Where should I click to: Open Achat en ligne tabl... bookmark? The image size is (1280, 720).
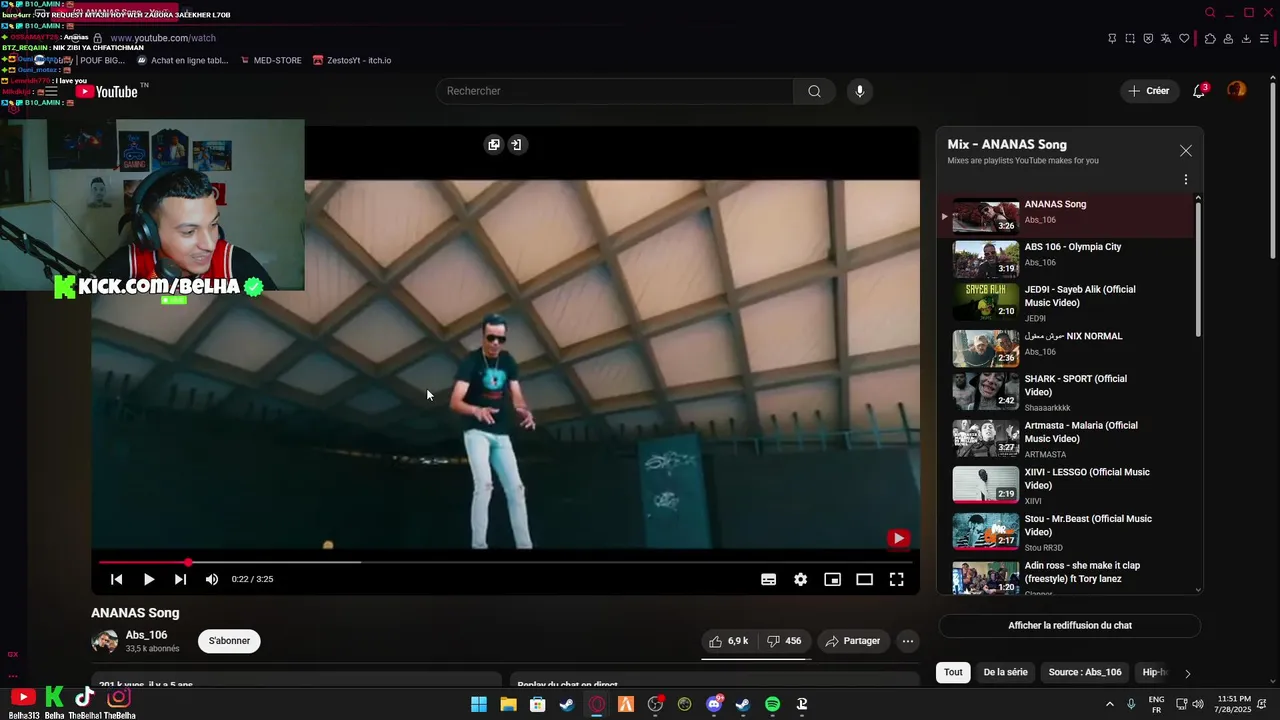(182, 60)
